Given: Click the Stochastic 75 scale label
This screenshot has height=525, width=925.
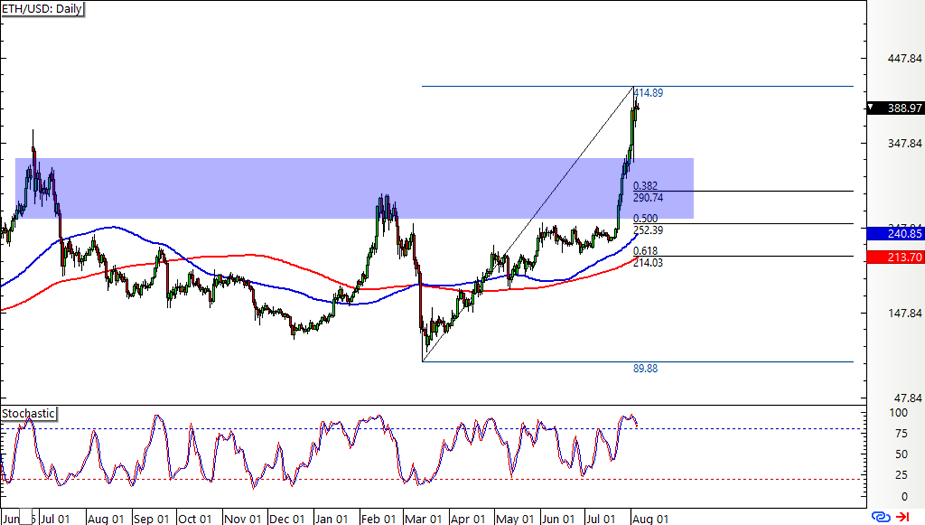Looking at the screenshot, I should coord(901,434).
